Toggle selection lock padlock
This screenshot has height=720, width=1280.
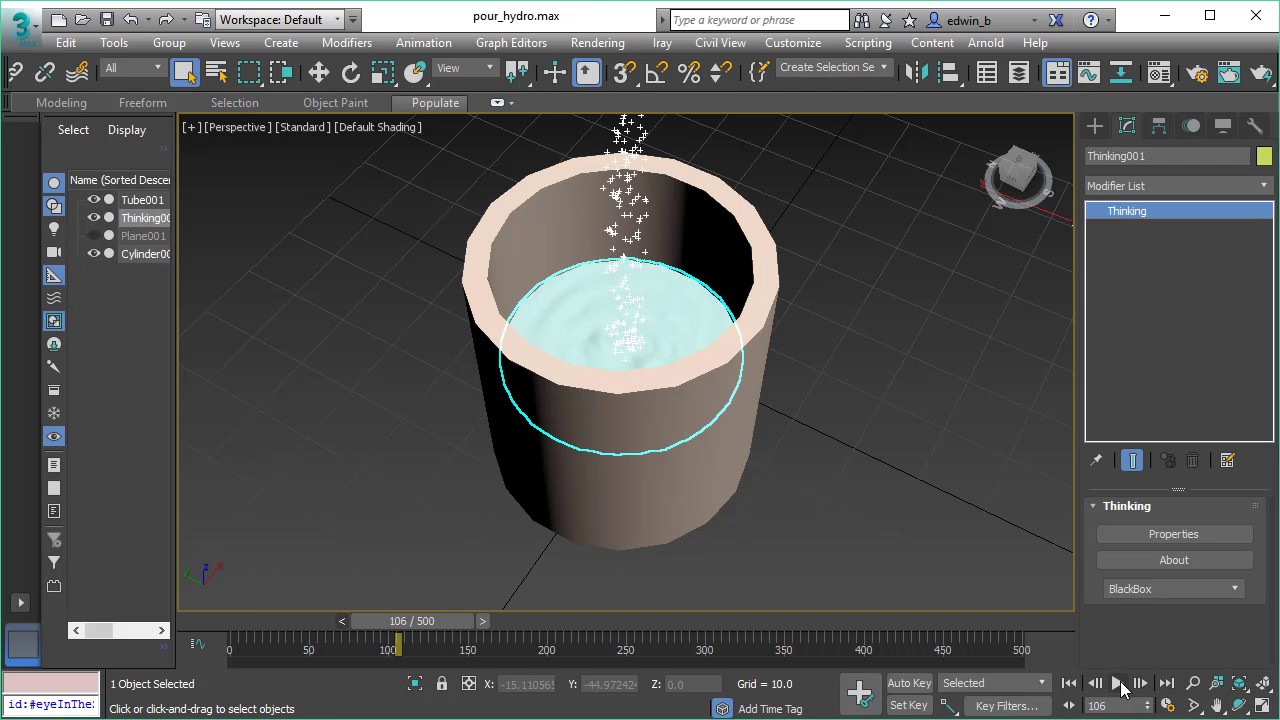point(442,684)
